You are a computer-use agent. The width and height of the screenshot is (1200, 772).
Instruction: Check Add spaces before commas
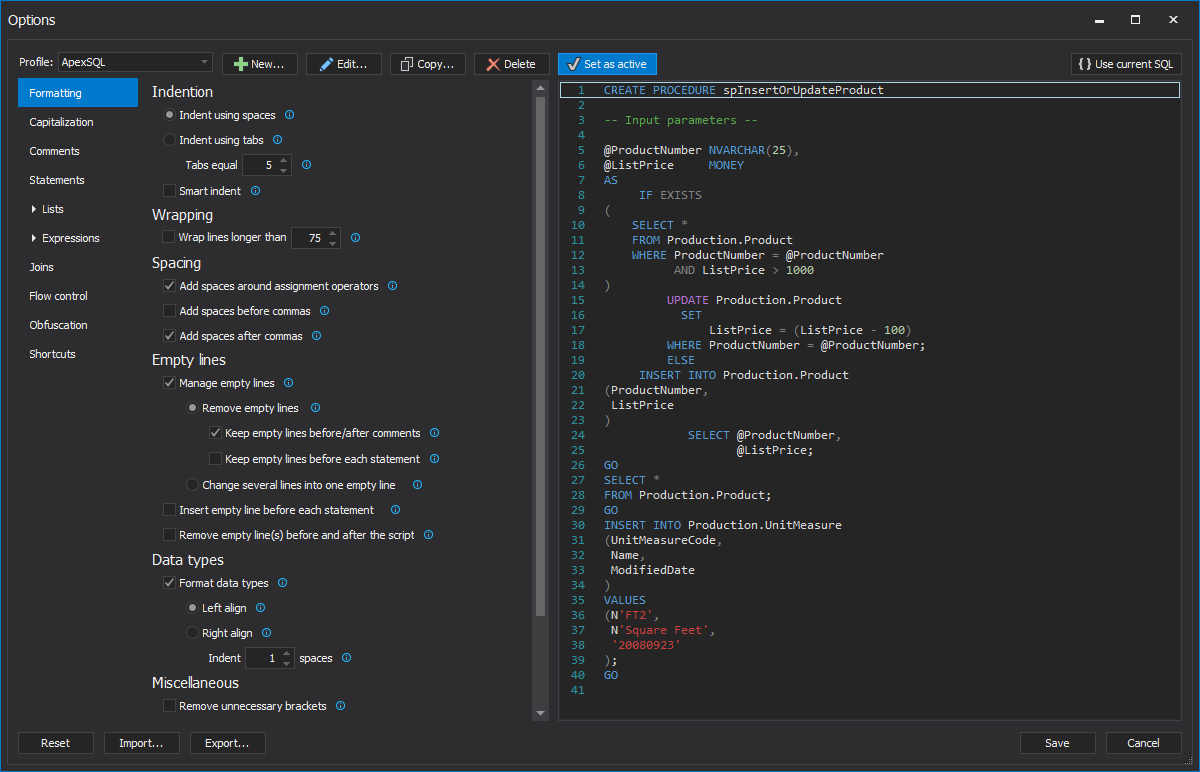(x=169, y=310)
